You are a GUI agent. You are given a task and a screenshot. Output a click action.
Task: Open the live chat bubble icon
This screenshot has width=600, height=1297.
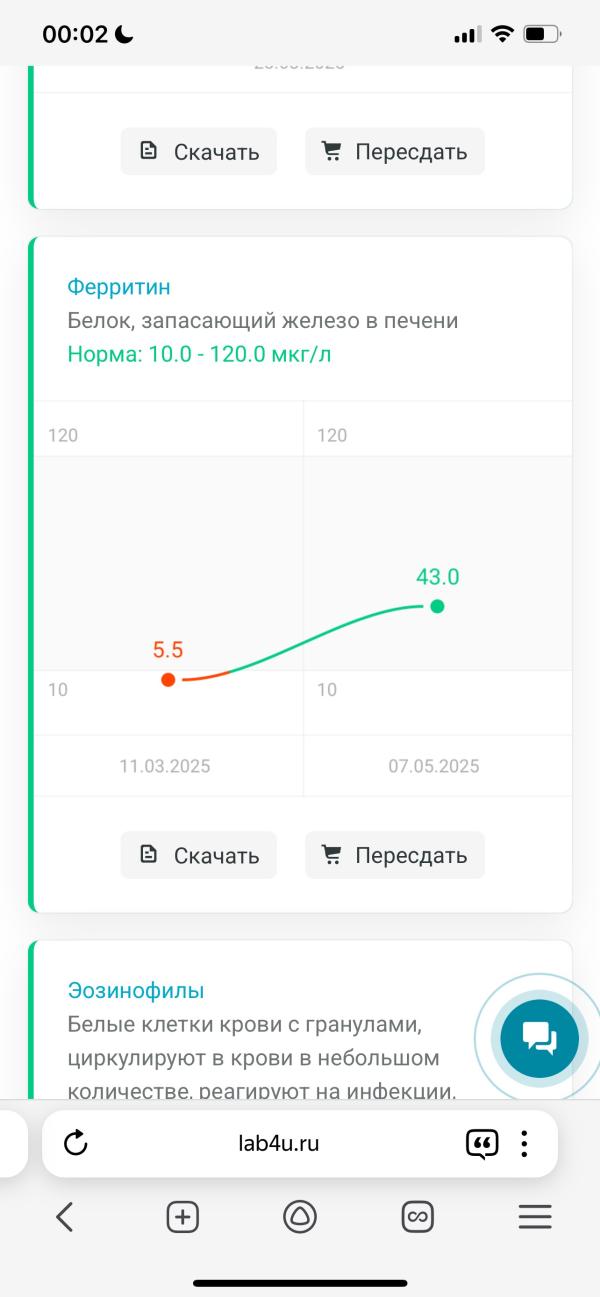539,1038
